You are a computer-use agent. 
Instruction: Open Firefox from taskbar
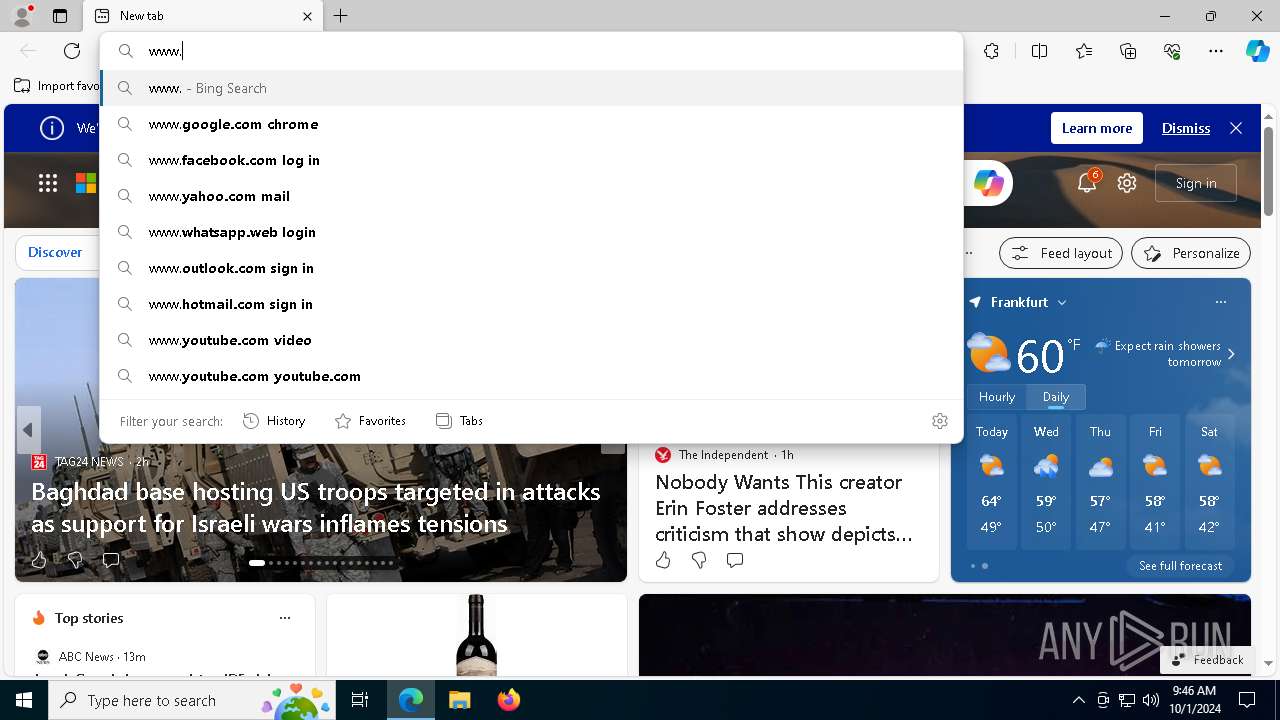tap(509, 700)
